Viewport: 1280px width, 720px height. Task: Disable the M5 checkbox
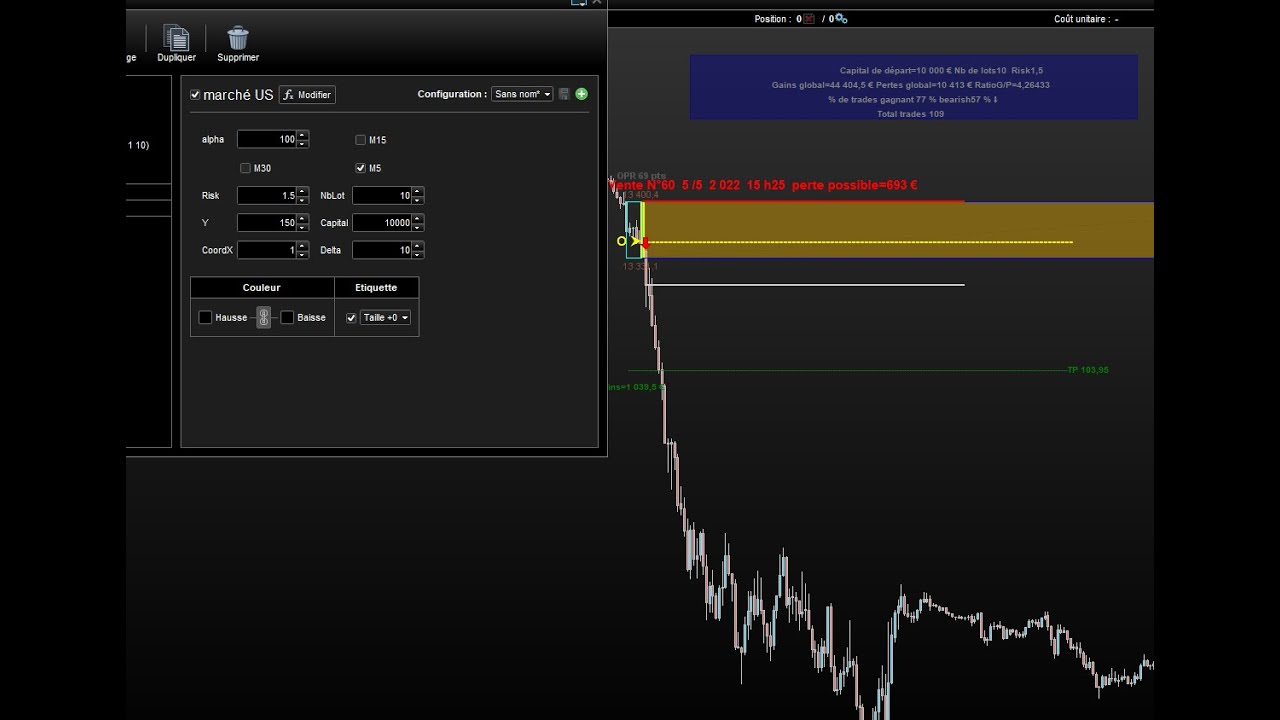tap(360, 168)
